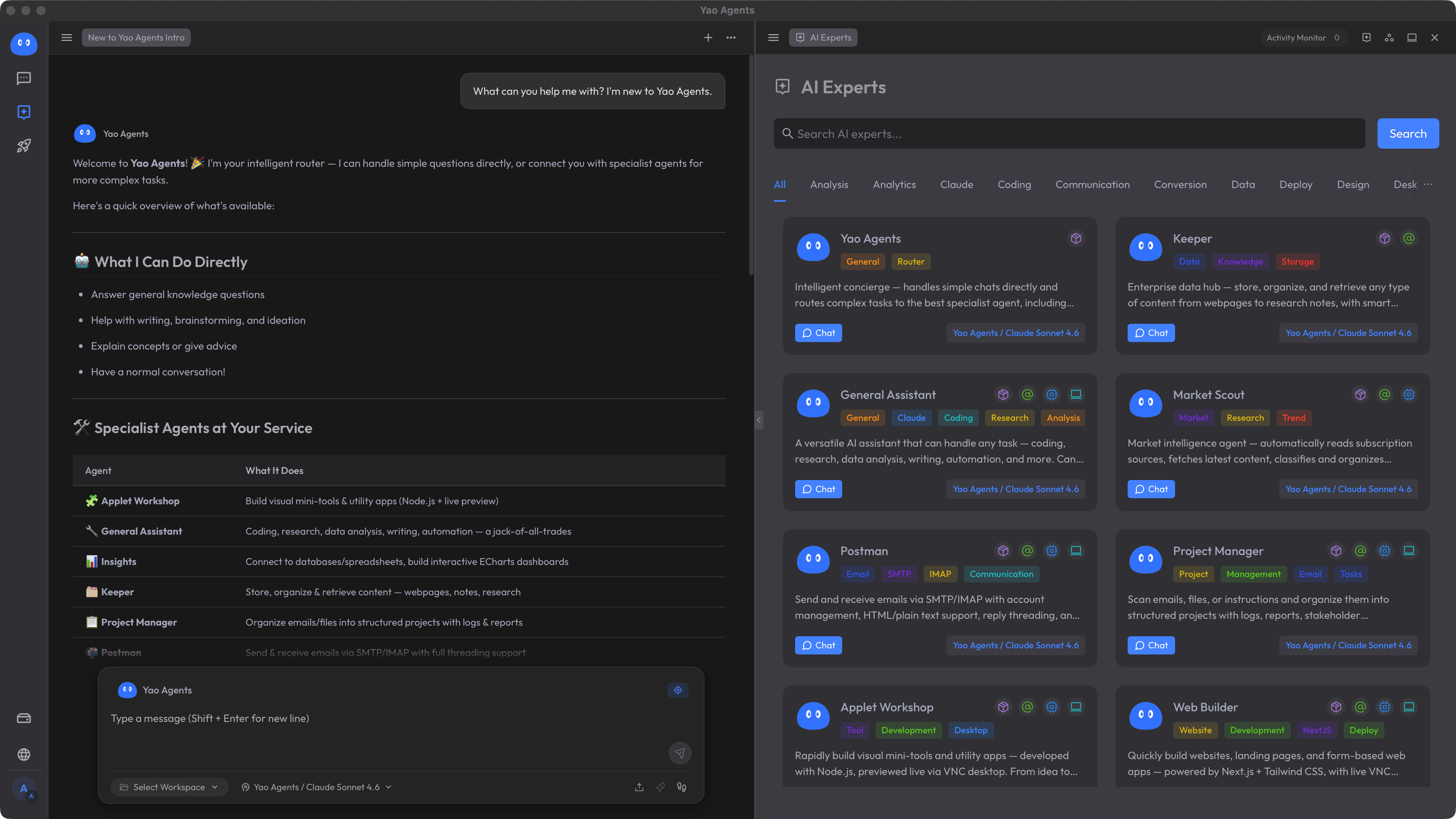
Task: Click the plus icon for new chat
Action: (x=708, y=37)
